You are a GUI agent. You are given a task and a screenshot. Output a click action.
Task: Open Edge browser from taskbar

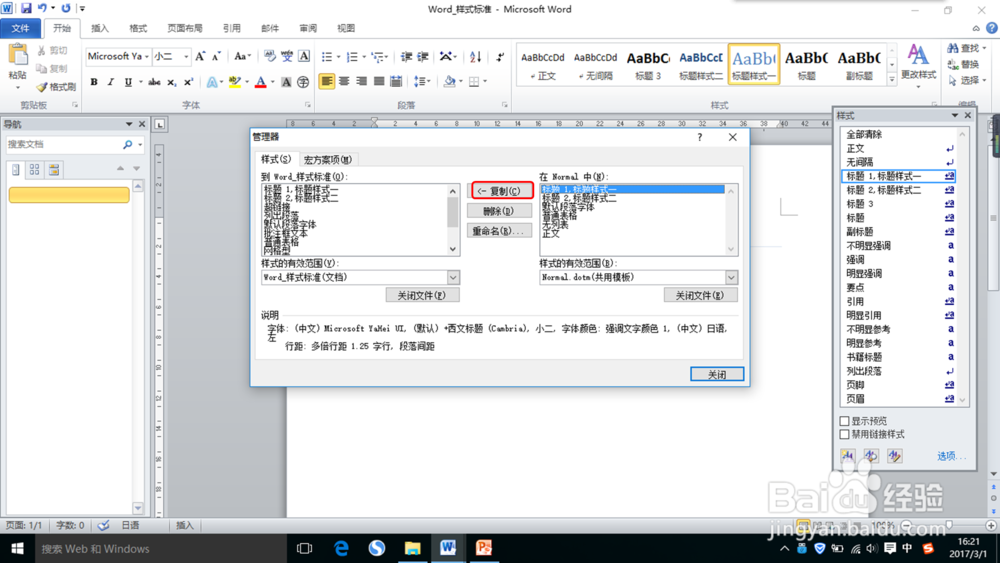[341, 548]
